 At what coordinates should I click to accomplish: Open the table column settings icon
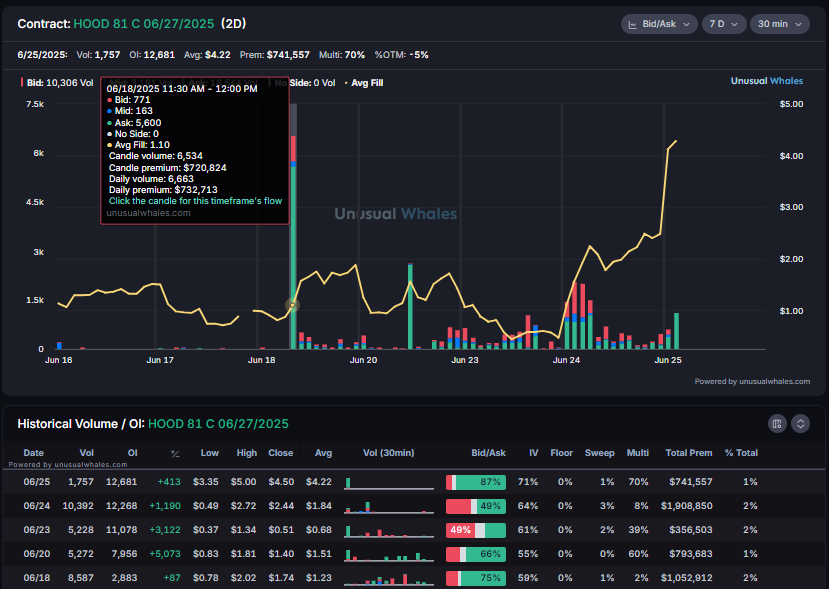click(777, 424)
